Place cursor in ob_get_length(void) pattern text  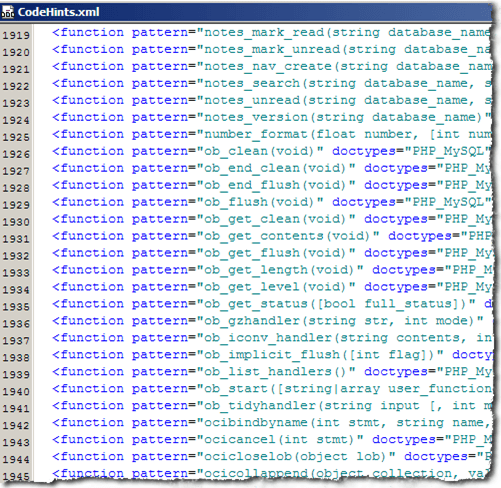click(280, 270)
